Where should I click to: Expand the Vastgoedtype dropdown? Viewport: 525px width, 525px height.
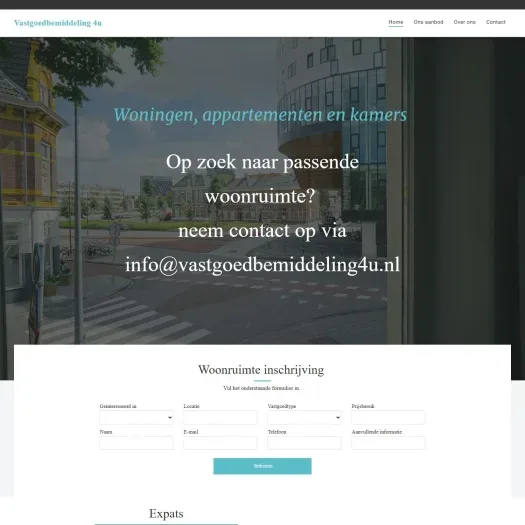(x=304, y=418)
